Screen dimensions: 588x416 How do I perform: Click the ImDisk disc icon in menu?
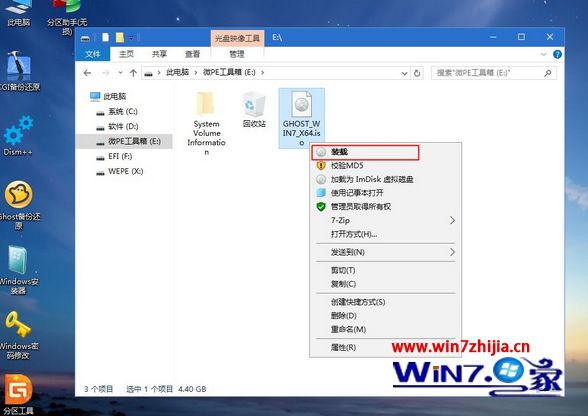[321, 179]
